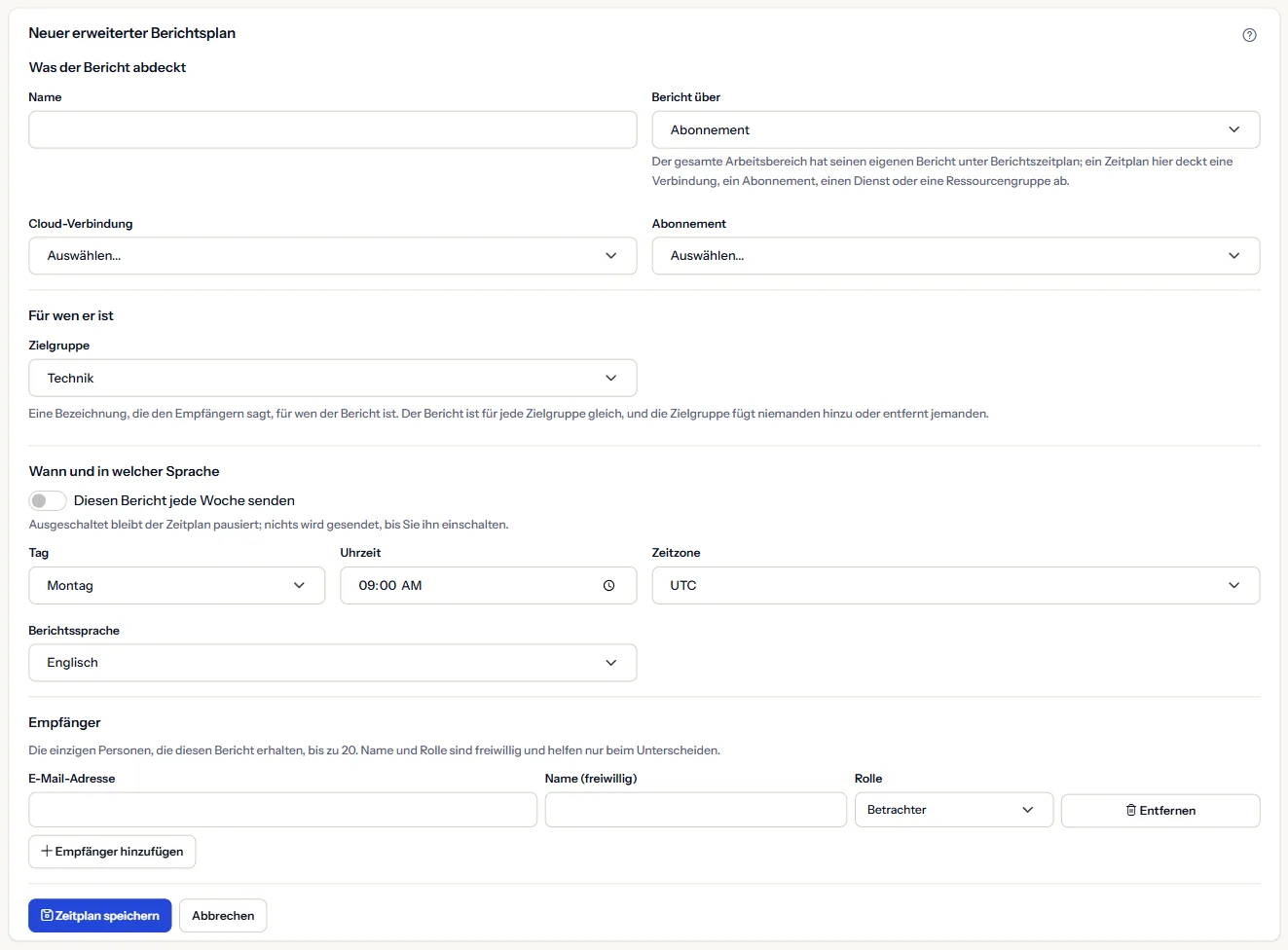Click the "Neuer erweiterter Berichtsplan" heading

click(132, 33)
